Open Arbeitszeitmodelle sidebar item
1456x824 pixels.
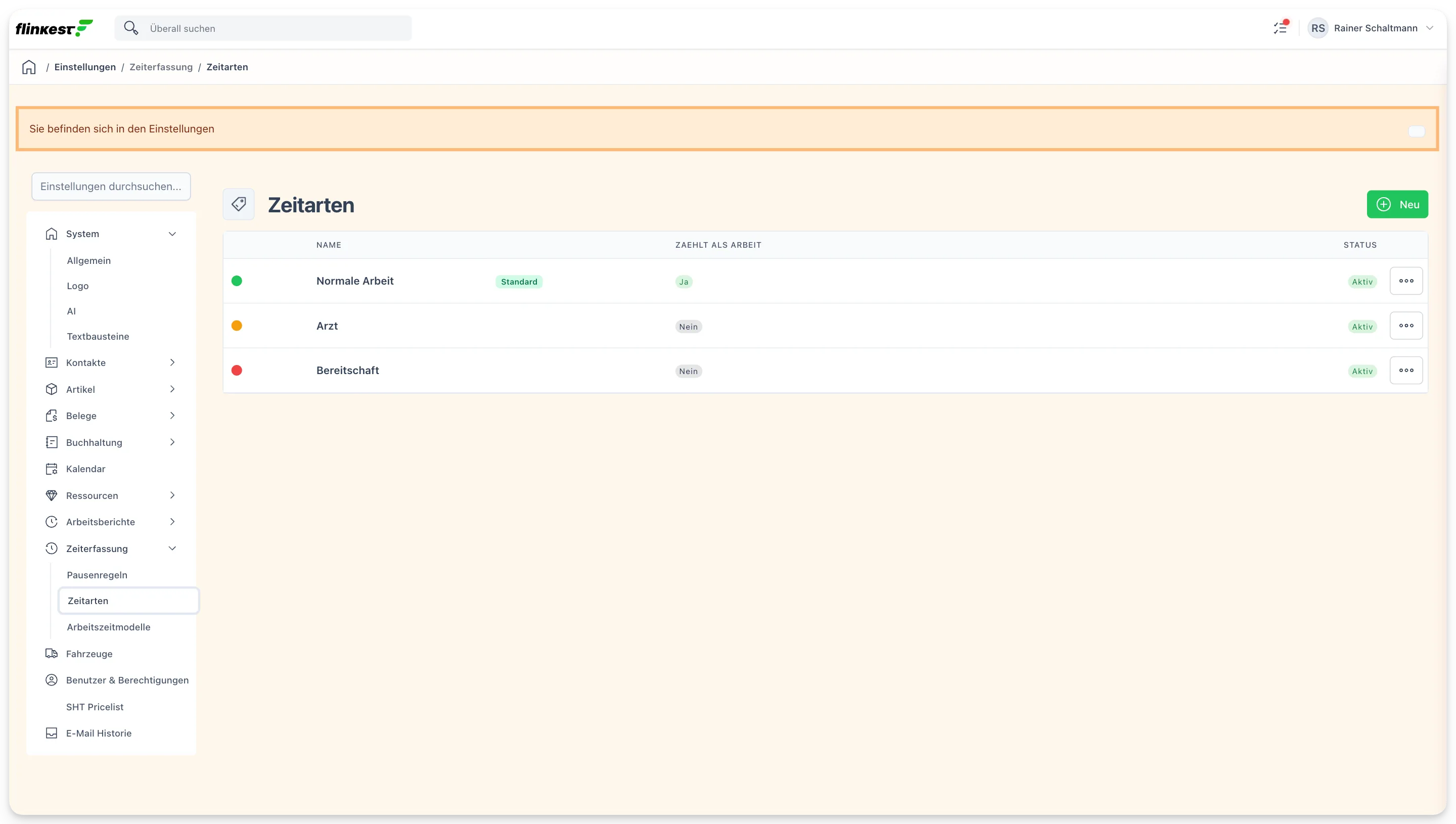click(109, 626)
